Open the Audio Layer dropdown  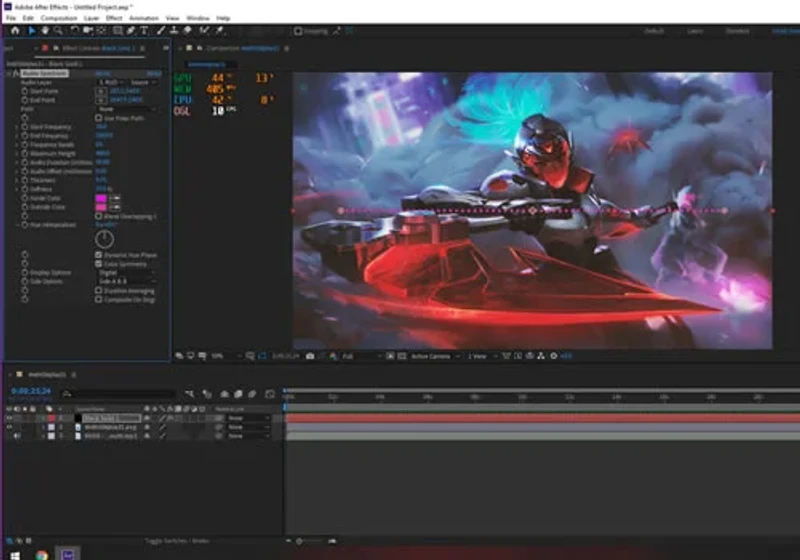[x=111, y=82]
